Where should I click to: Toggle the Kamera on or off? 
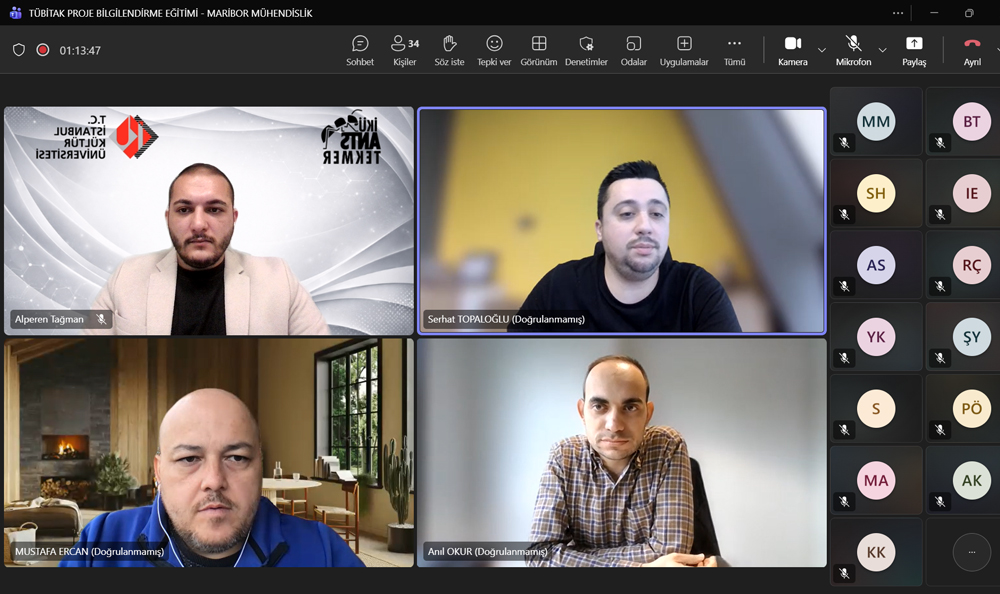(792, 49)
